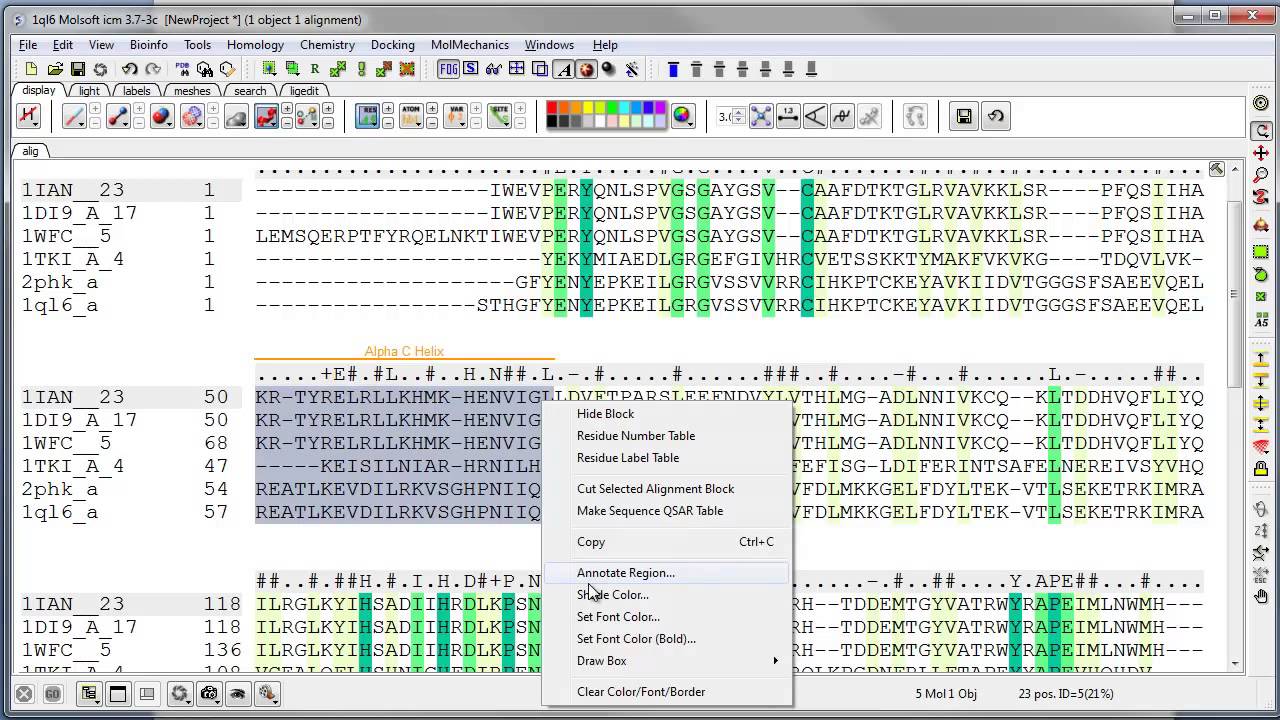Choose Annotate Region... from context menu
This screenshot has height=720, width=1280.
pyautogui.click(x=667, y=573)
